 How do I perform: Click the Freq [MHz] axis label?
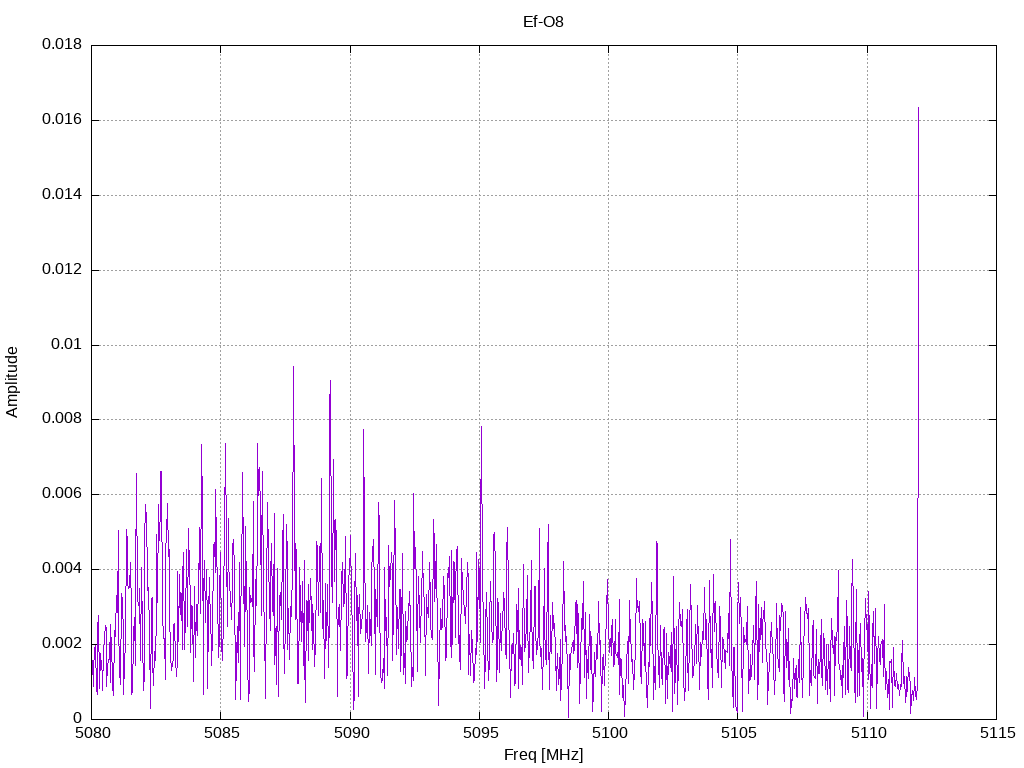click(x=543, y=755)
